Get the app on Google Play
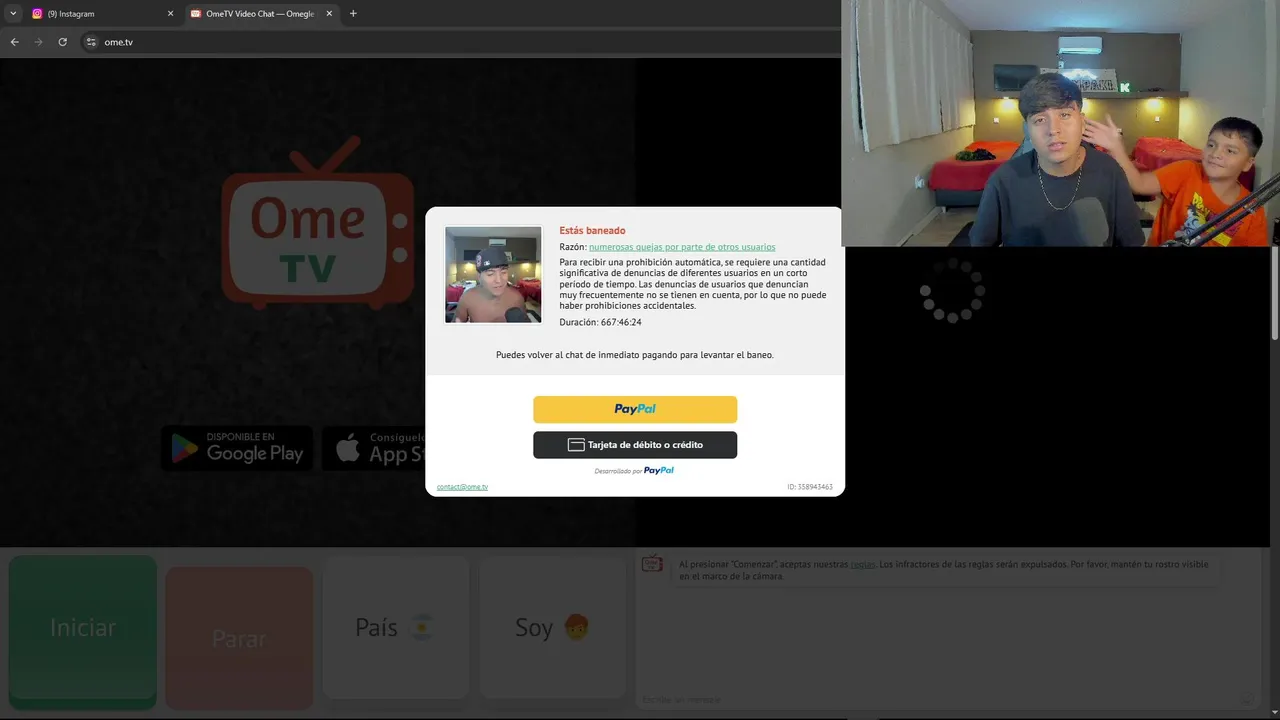 click(237, 448)
